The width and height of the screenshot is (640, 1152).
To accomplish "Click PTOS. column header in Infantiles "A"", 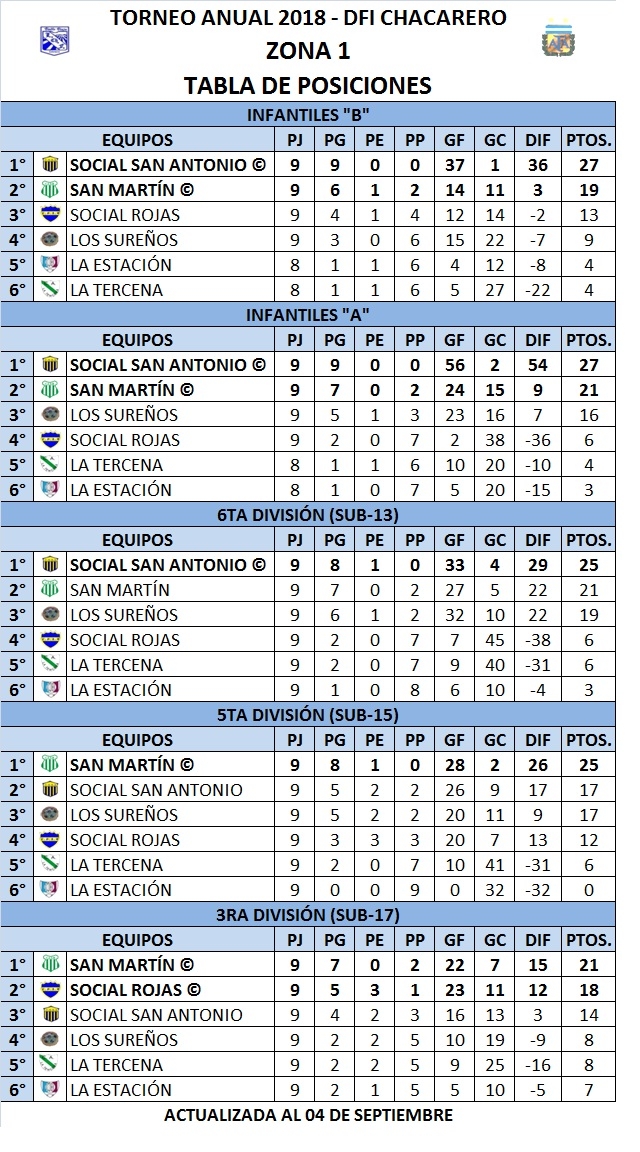I will point(589,340).
